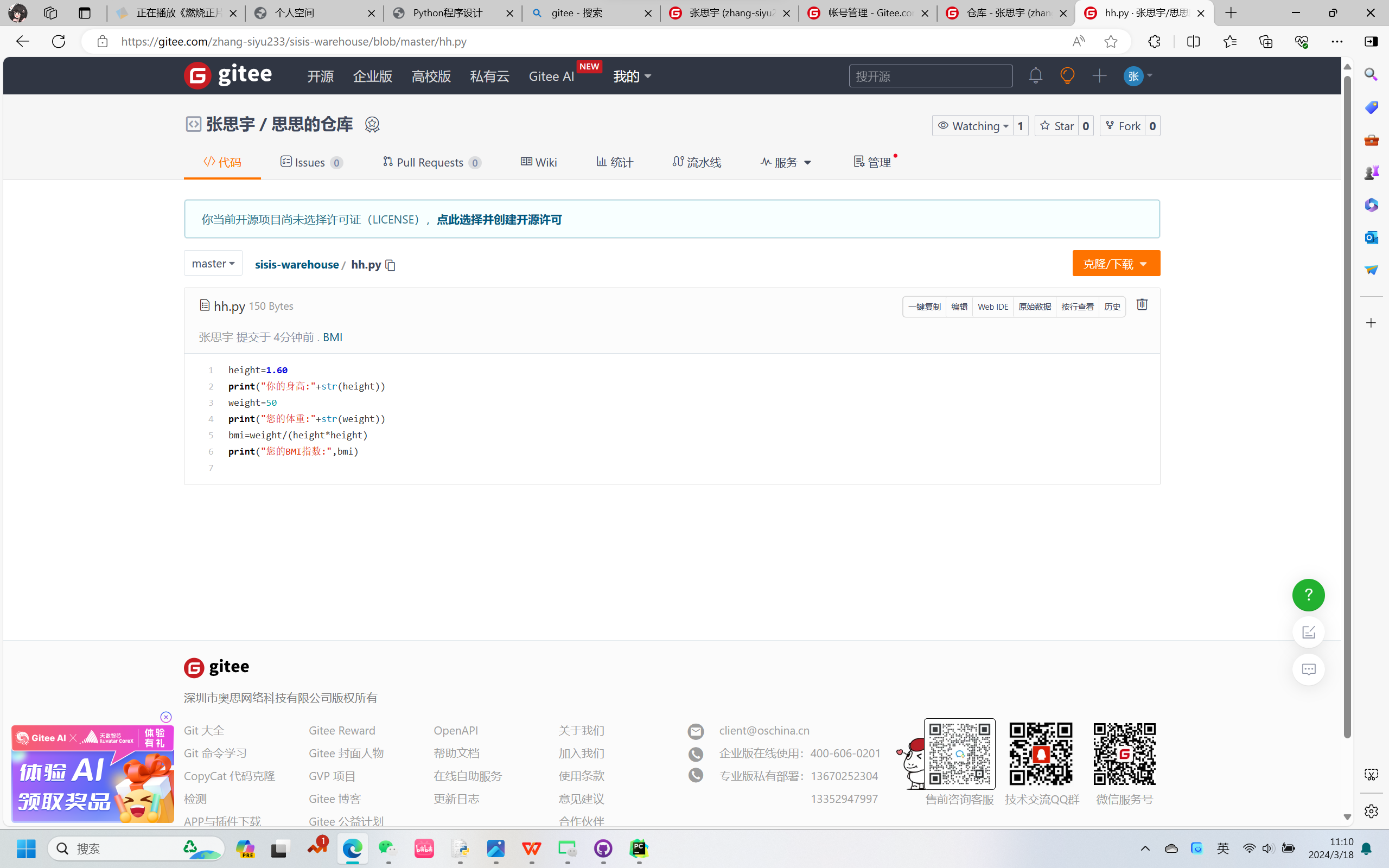The height and width of the screenshot is (868, 1389).
Task: Open the notifications bell icon
Action: click(1035, 76)
